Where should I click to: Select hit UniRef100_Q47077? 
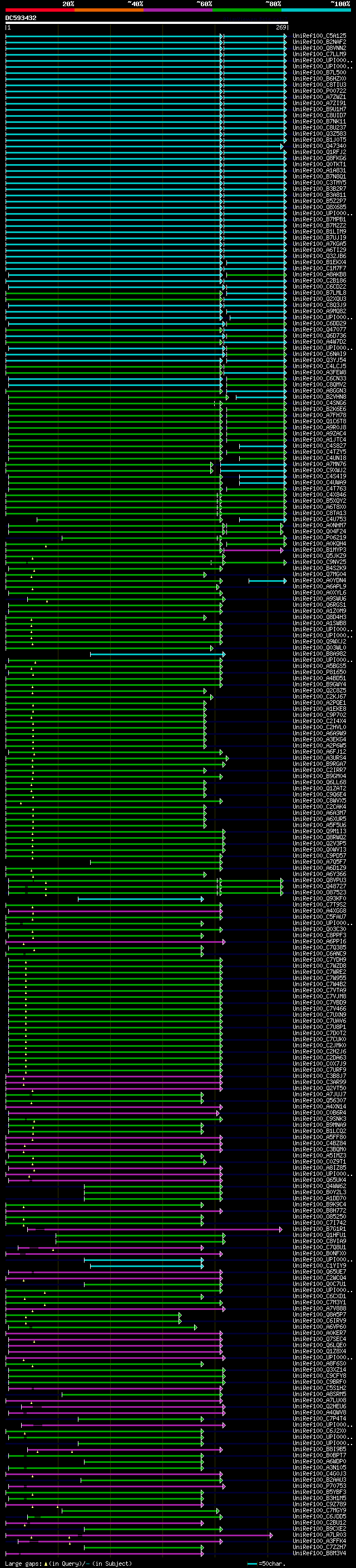319,329
